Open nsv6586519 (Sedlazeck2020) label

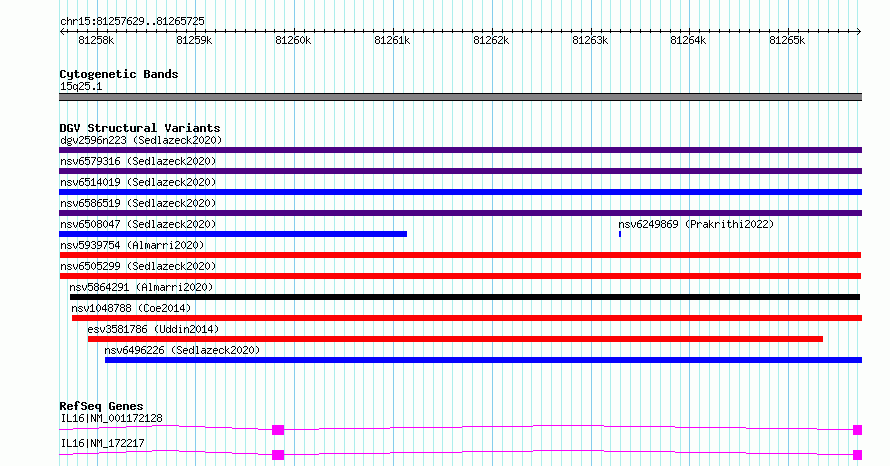click(x=138, y=203)
